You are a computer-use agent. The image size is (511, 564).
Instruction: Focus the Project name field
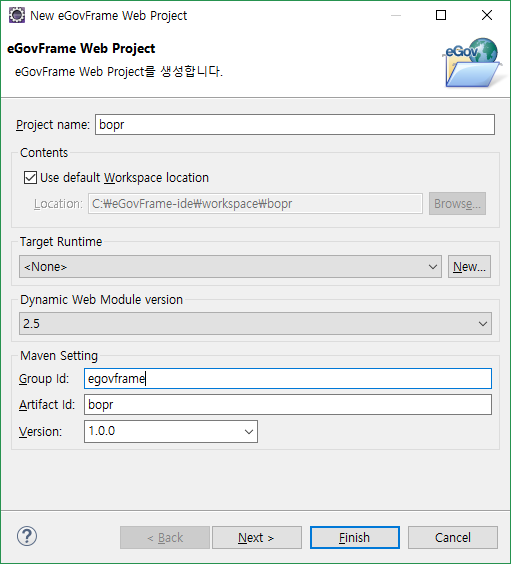point(295,124)
